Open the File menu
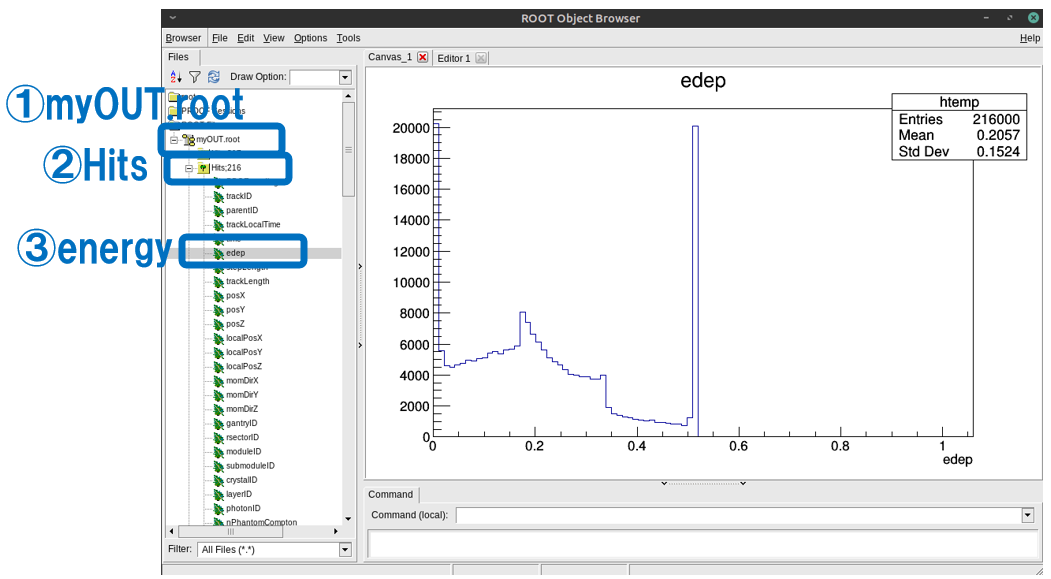1051x579 pixels. point(220,38)
